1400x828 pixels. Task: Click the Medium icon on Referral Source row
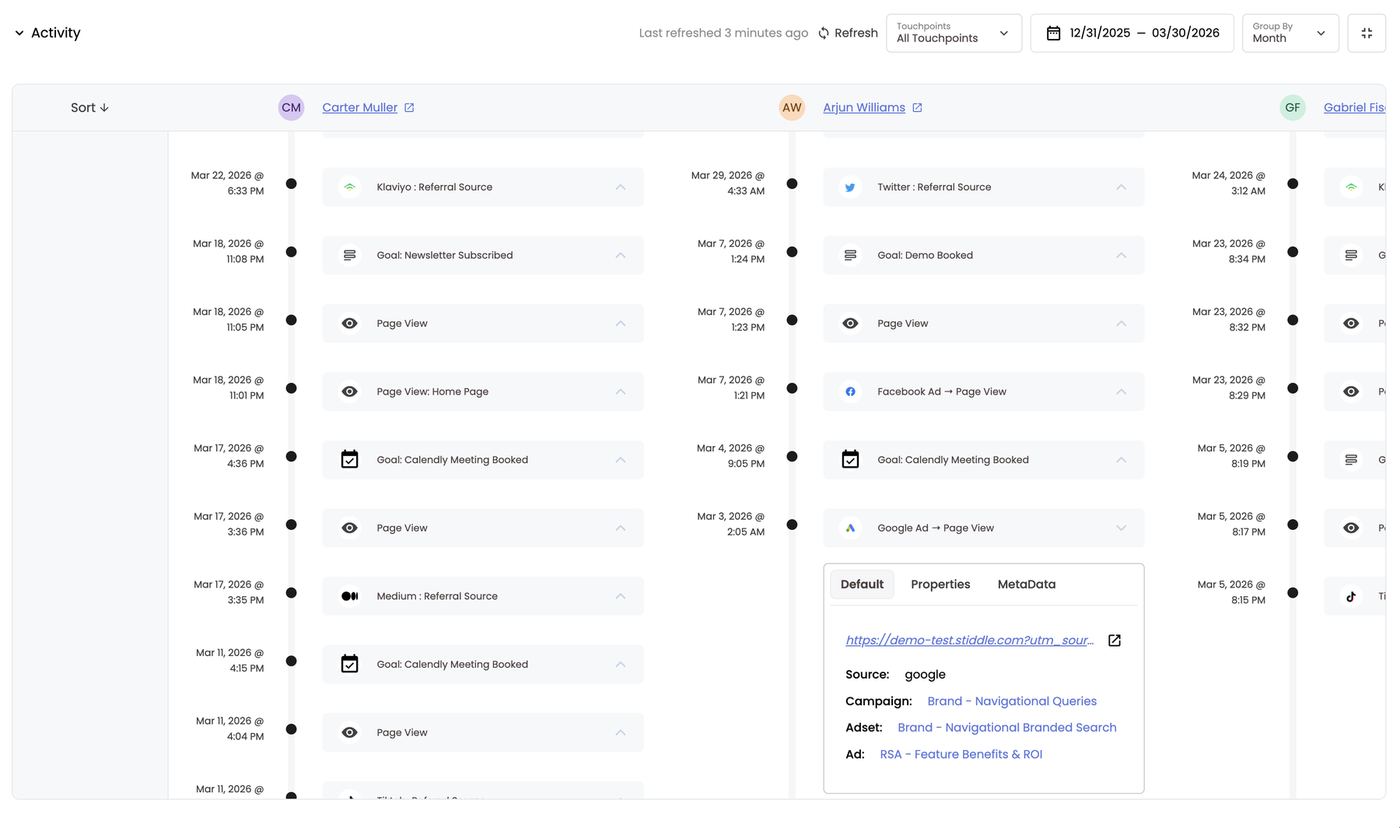(349, 596)
